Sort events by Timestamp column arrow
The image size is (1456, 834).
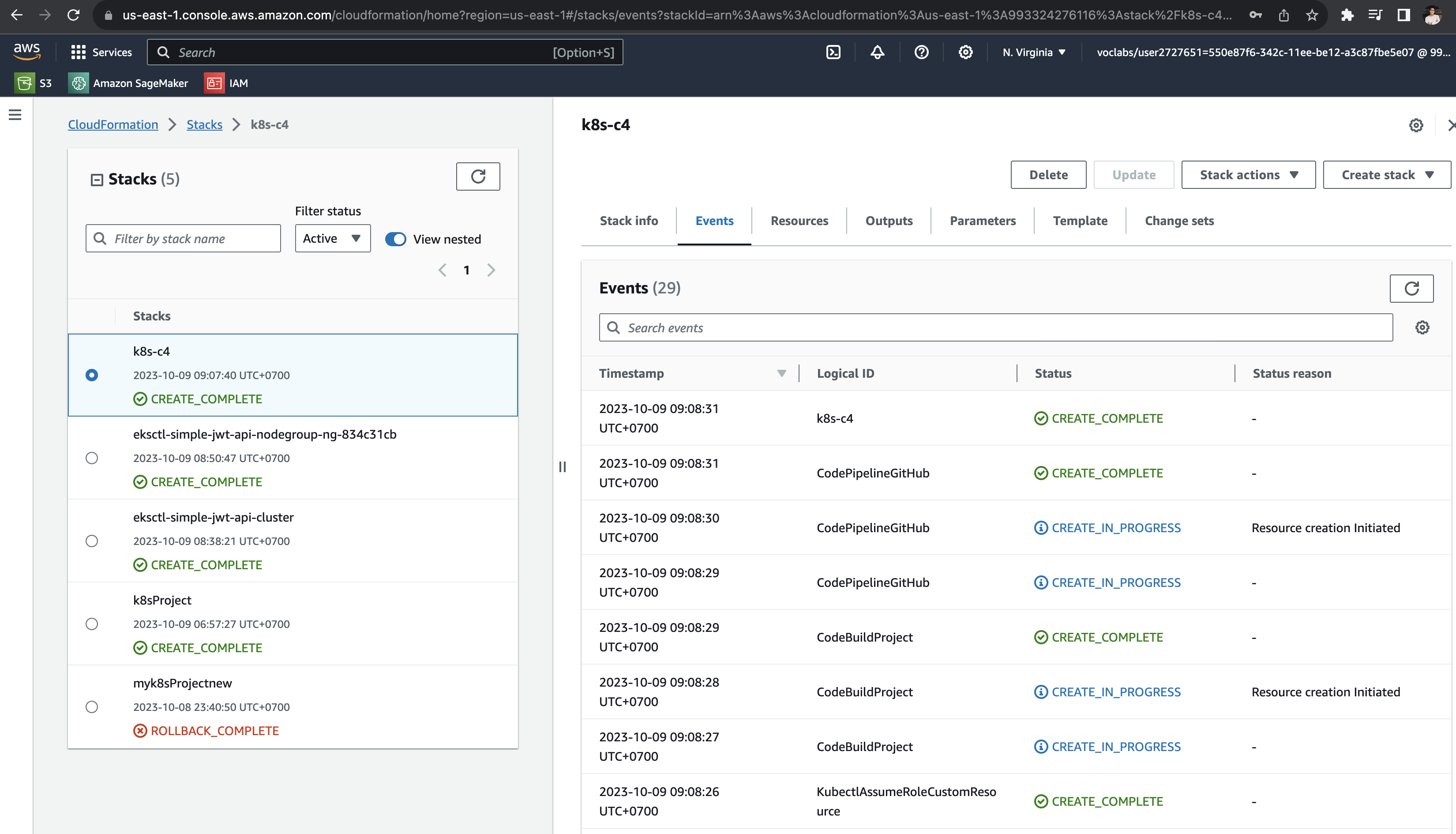pyautogui.click(x=781, y=373)
